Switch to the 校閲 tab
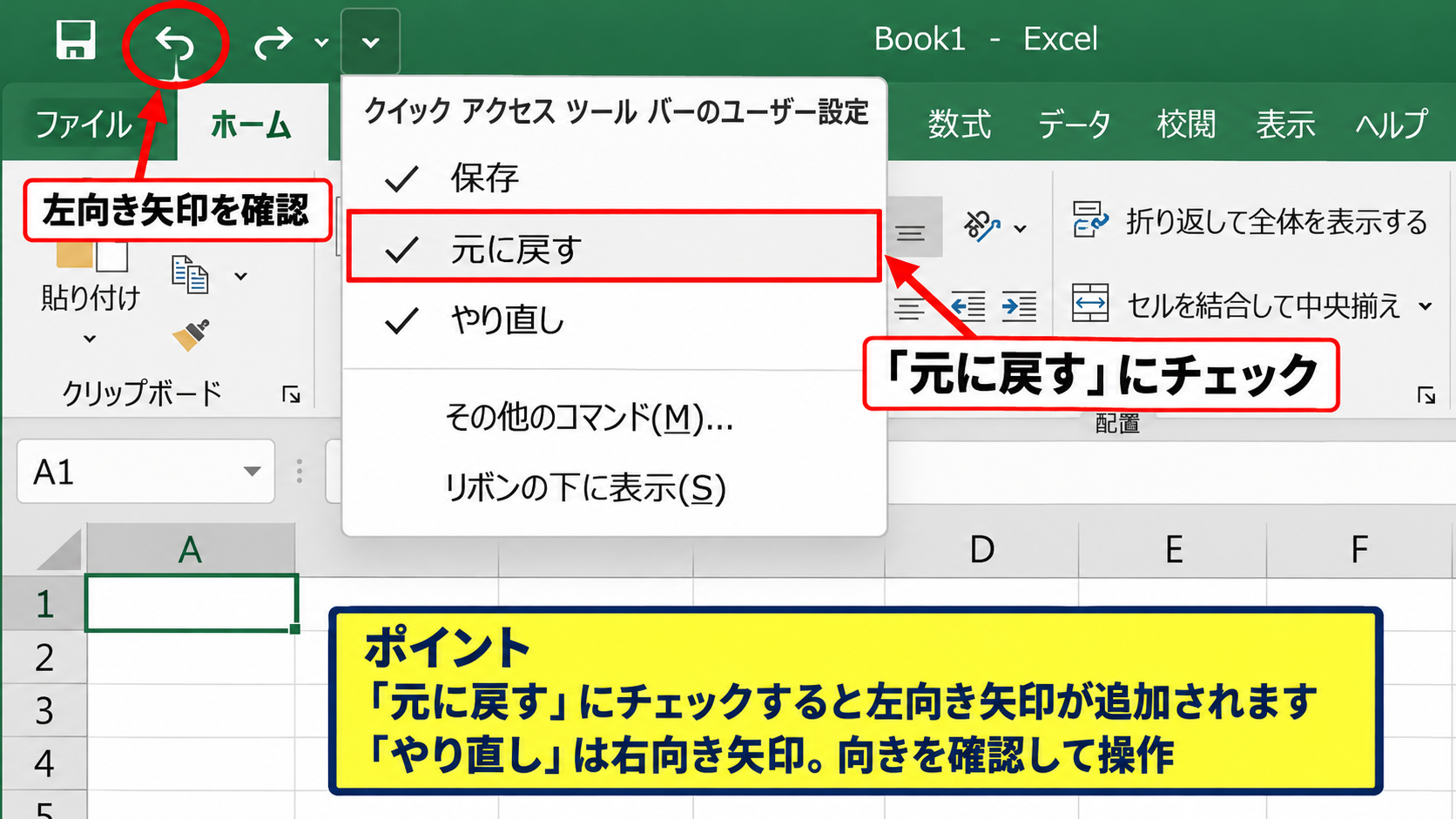This screenshot has height=819, width=1456. [1186, 124]
